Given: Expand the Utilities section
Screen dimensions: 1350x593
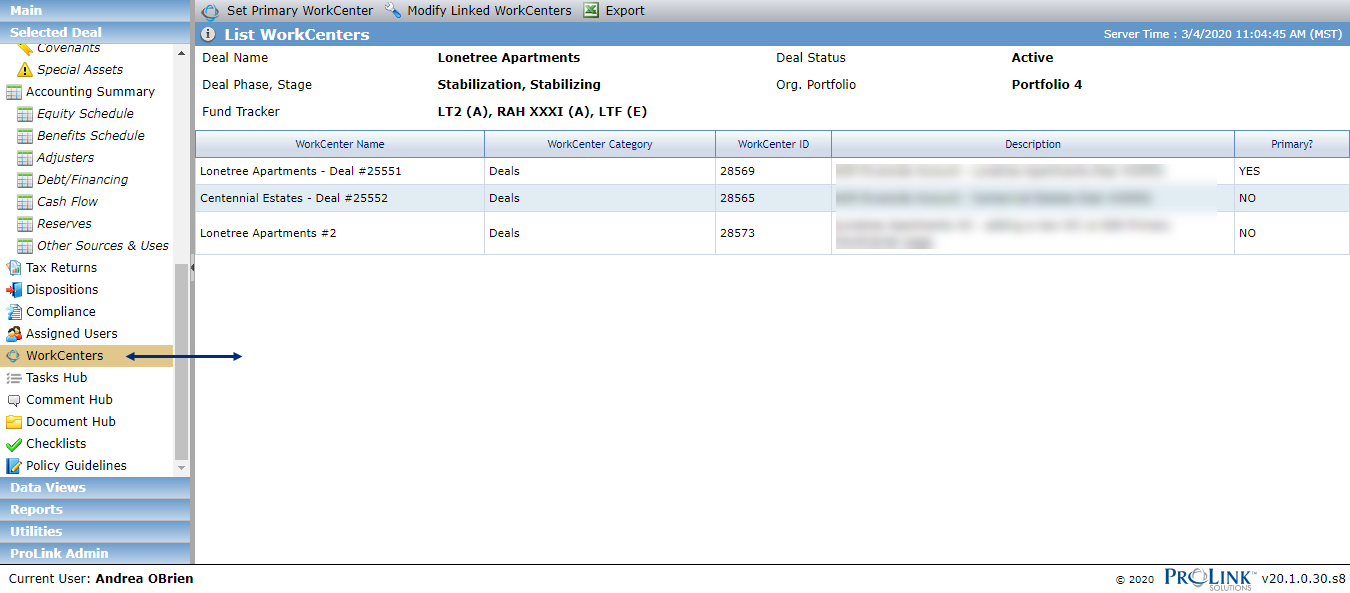Looking at the screenshot, I should [95, 532].
